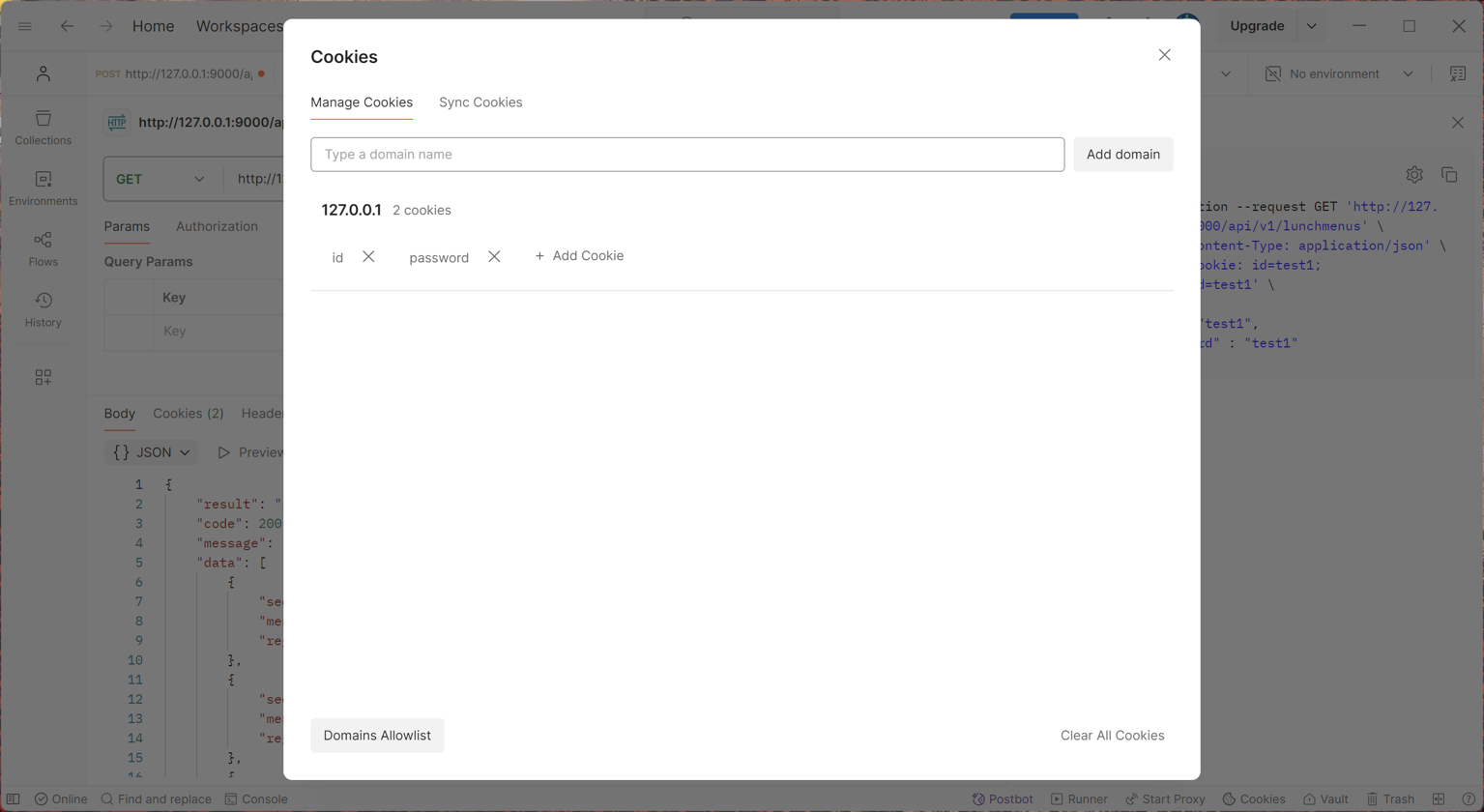Expand the GET method dropdown
The image size is (1484, 812).
click(160, 179)
